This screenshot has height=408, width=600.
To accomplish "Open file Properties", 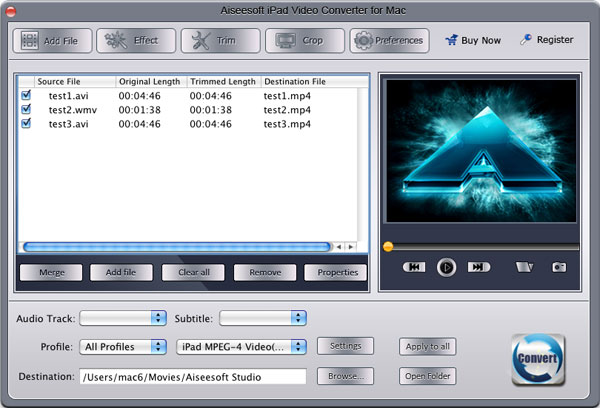I will coord(336,273).
